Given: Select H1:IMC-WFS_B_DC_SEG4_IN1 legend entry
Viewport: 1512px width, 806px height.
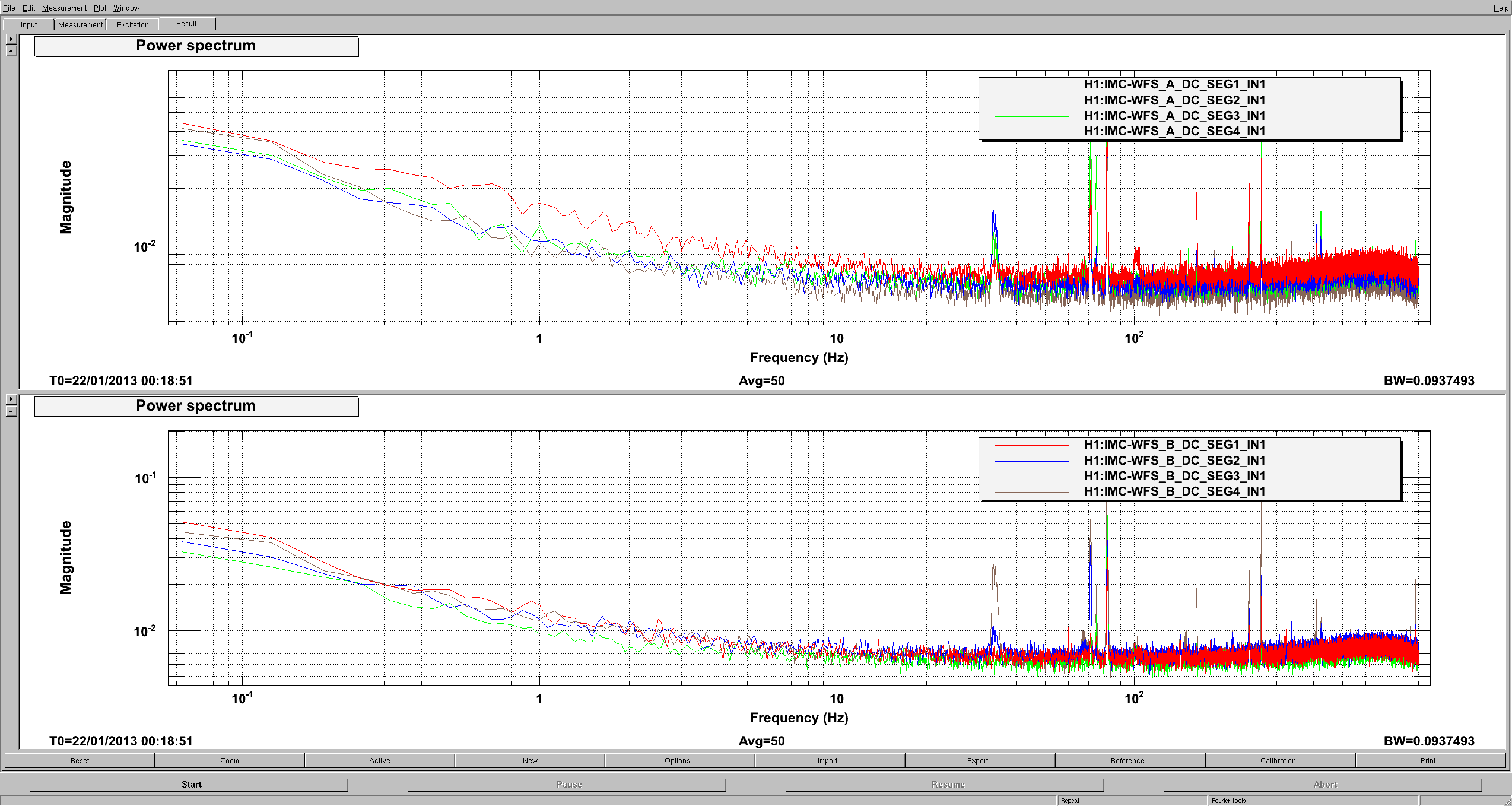Looking at the screenshot, I should [1174, 491].
